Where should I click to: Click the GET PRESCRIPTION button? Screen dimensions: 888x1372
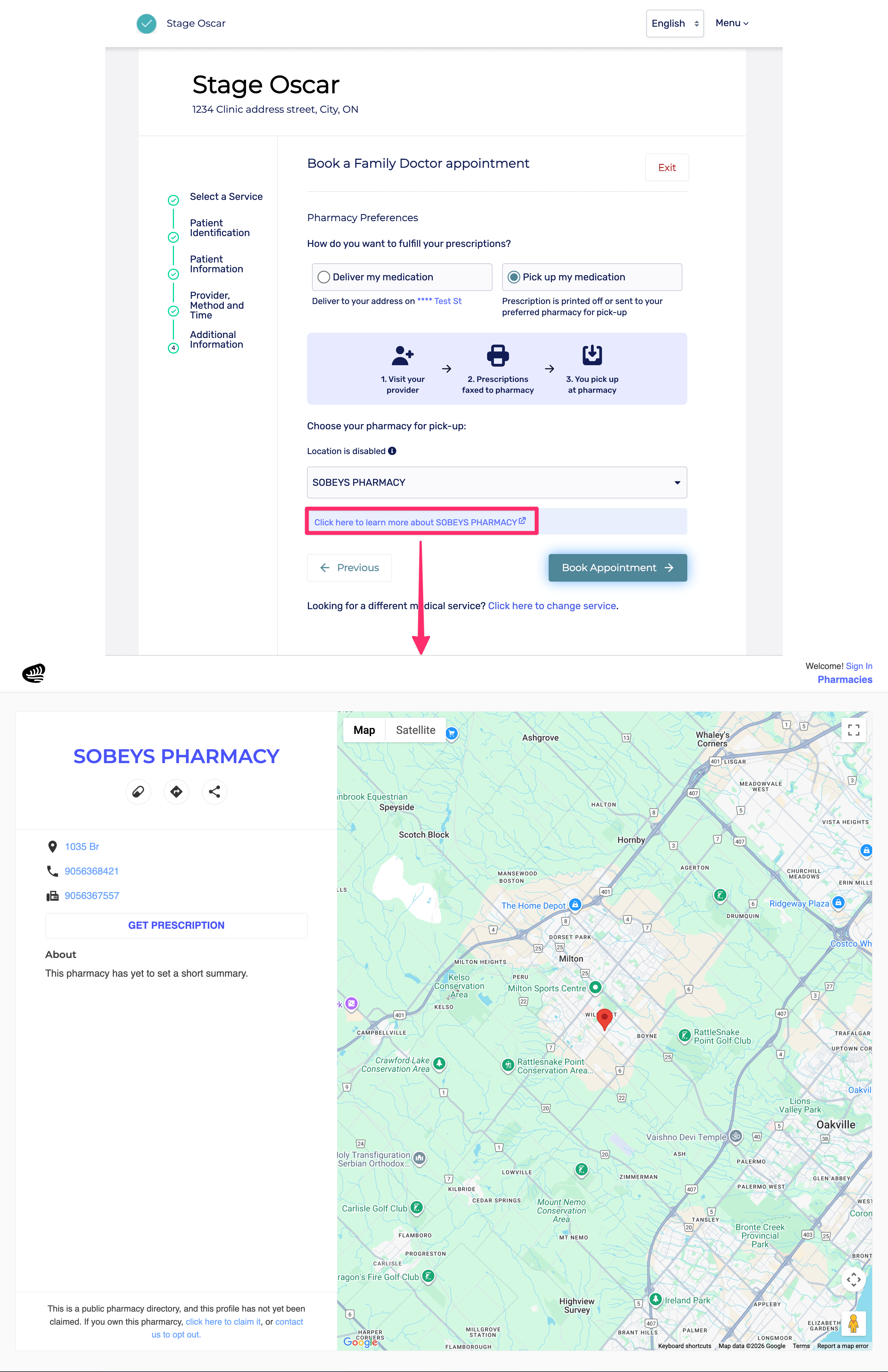point(176,925)
